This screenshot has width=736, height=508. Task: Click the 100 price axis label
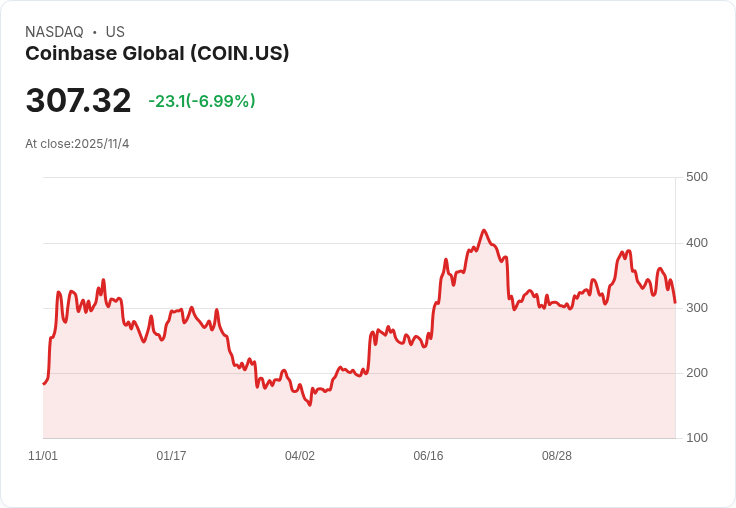697,438
